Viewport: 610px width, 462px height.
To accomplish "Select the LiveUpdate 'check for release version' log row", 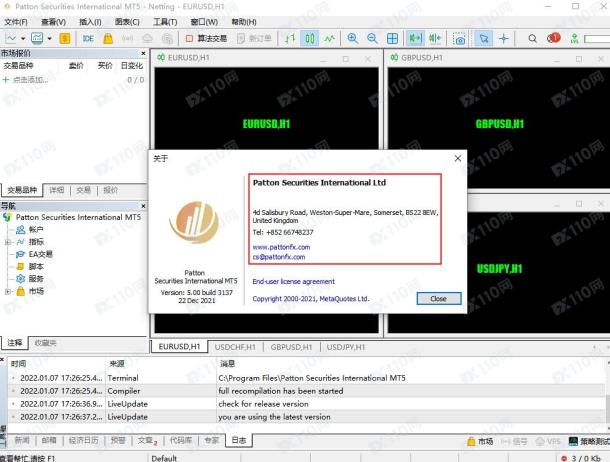I will 307,404.
